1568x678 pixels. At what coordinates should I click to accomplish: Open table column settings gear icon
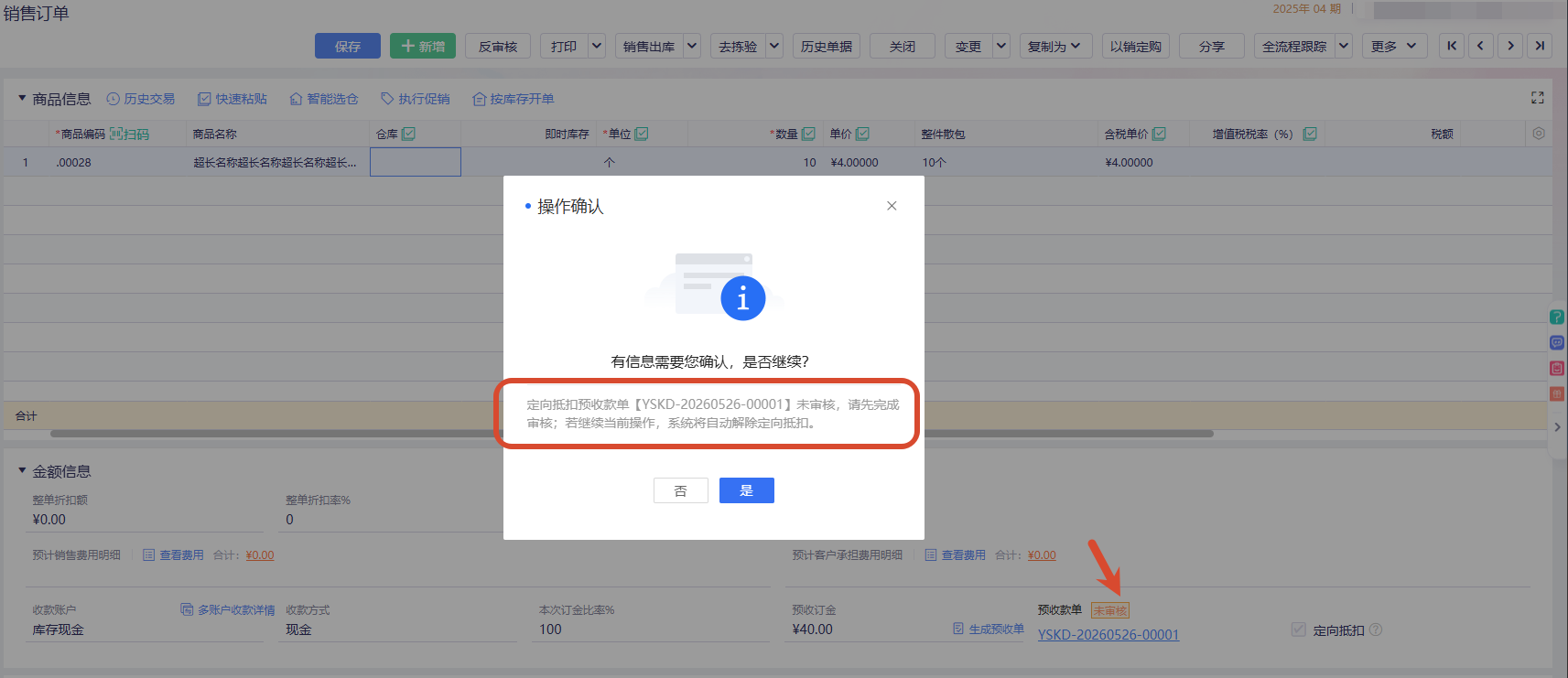tap(1539, 134)
